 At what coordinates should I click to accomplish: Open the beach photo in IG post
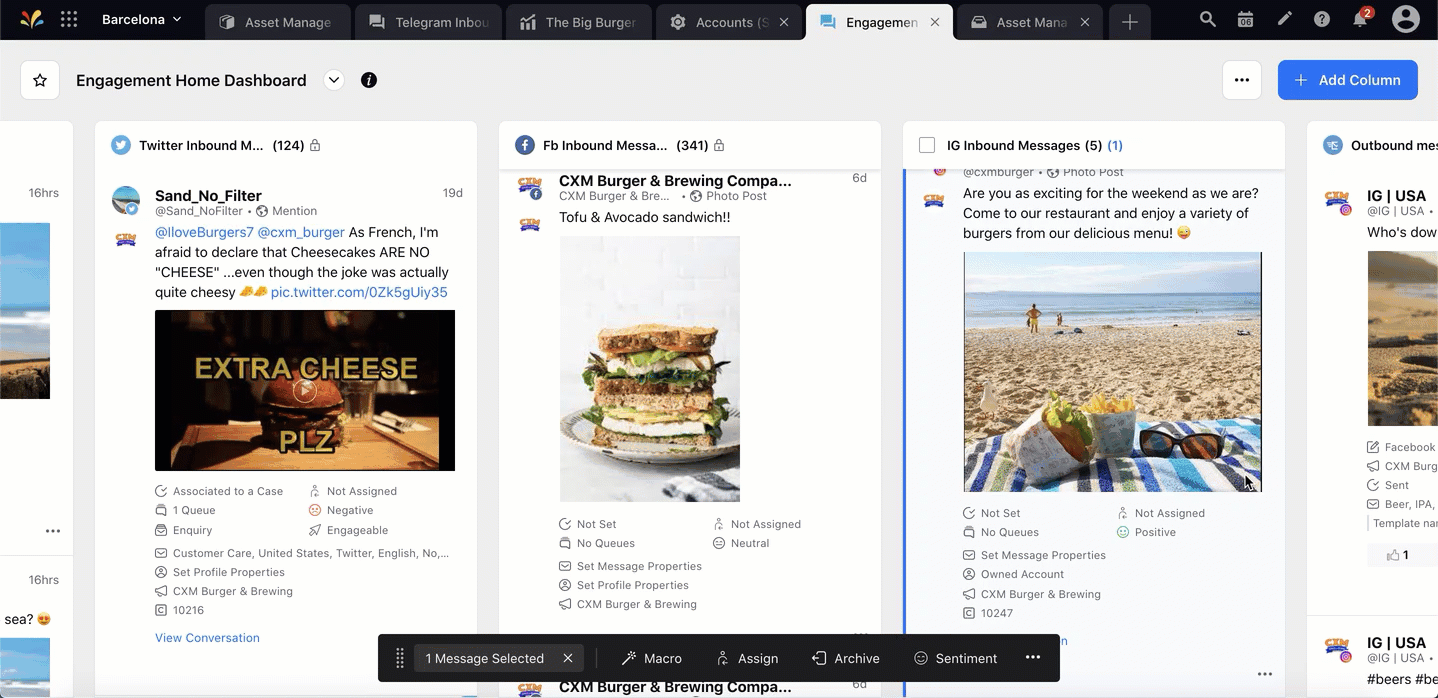pos(1113,372)
